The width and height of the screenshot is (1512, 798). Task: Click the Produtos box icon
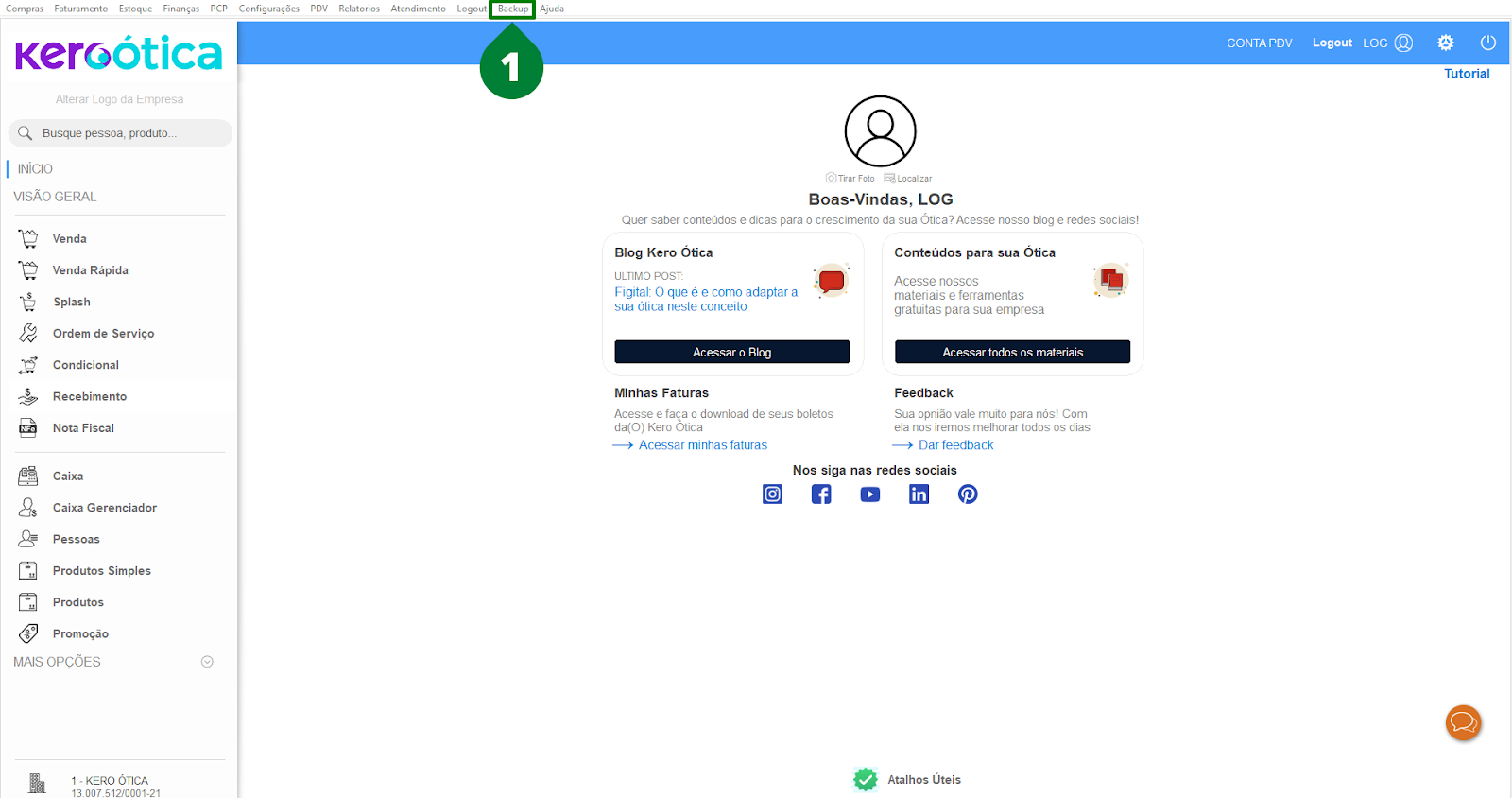(x=28, y=602)
